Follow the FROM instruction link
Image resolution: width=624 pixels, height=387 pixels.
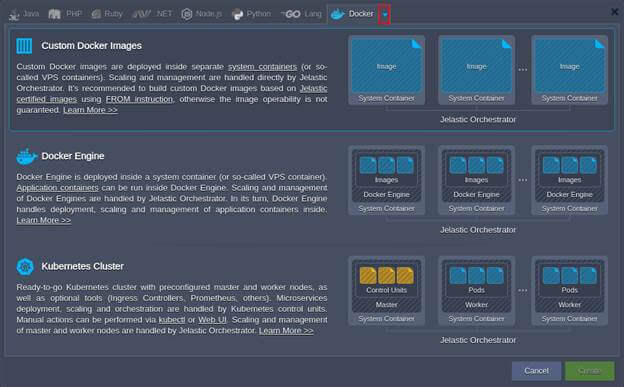coord(139,99)
